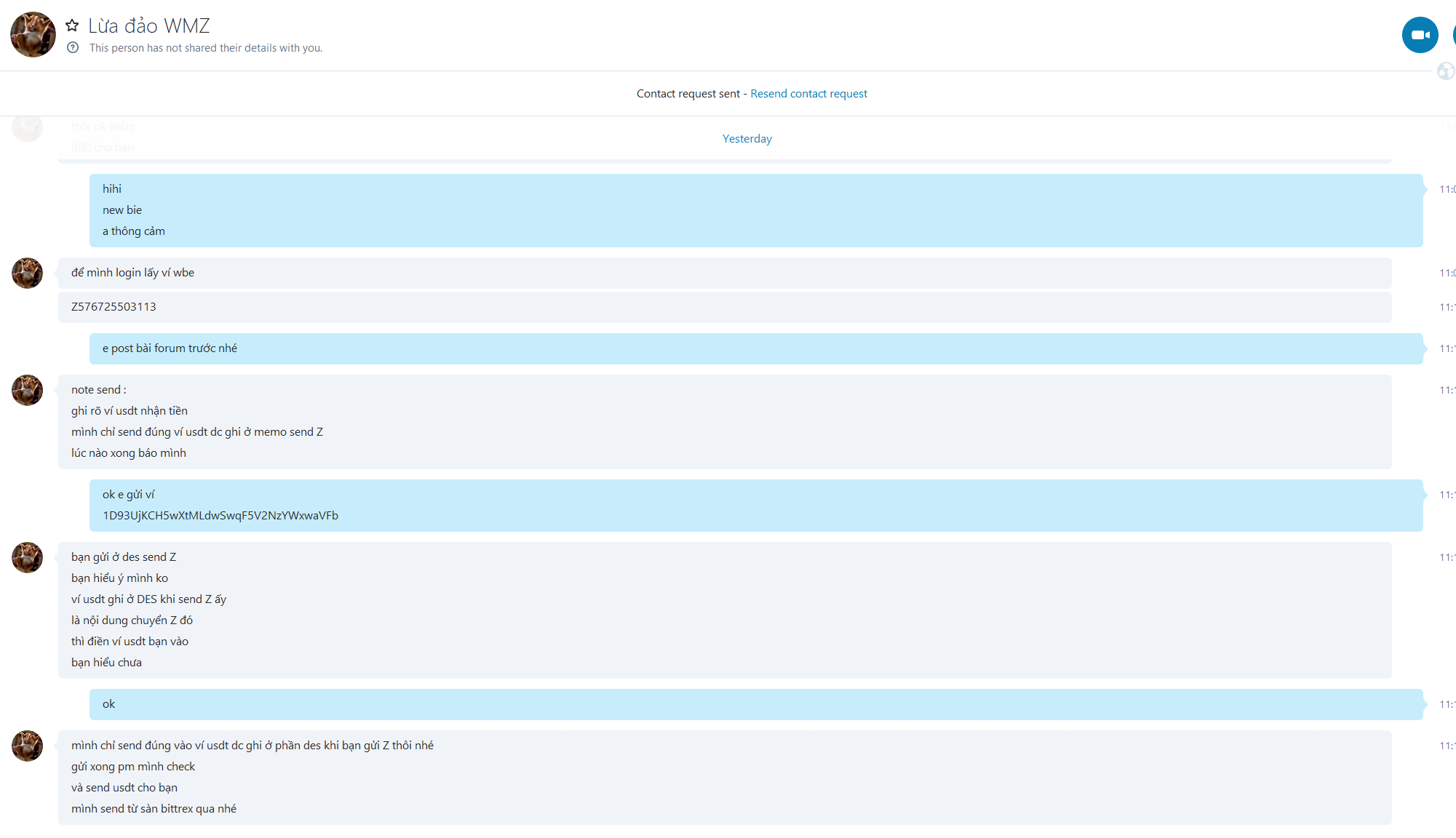Image resolution: width=1456 pixels, height=838 pixels.
Task: Toggle the favorite star for contact
Action: [72, 26]
